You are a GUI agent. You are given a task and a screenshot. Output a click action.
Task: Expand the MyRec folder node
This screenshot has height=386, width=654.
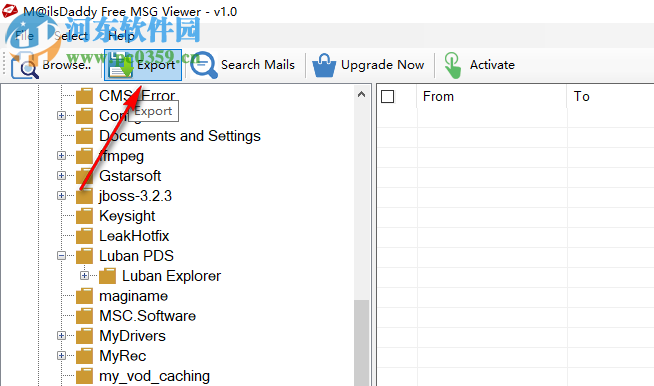(x=61, y=356)
